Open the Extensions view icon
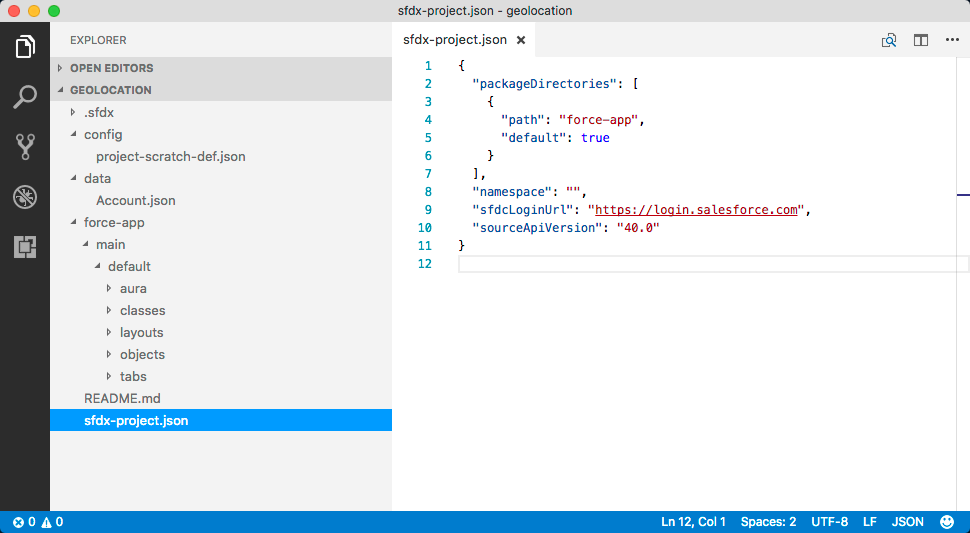 25,247
